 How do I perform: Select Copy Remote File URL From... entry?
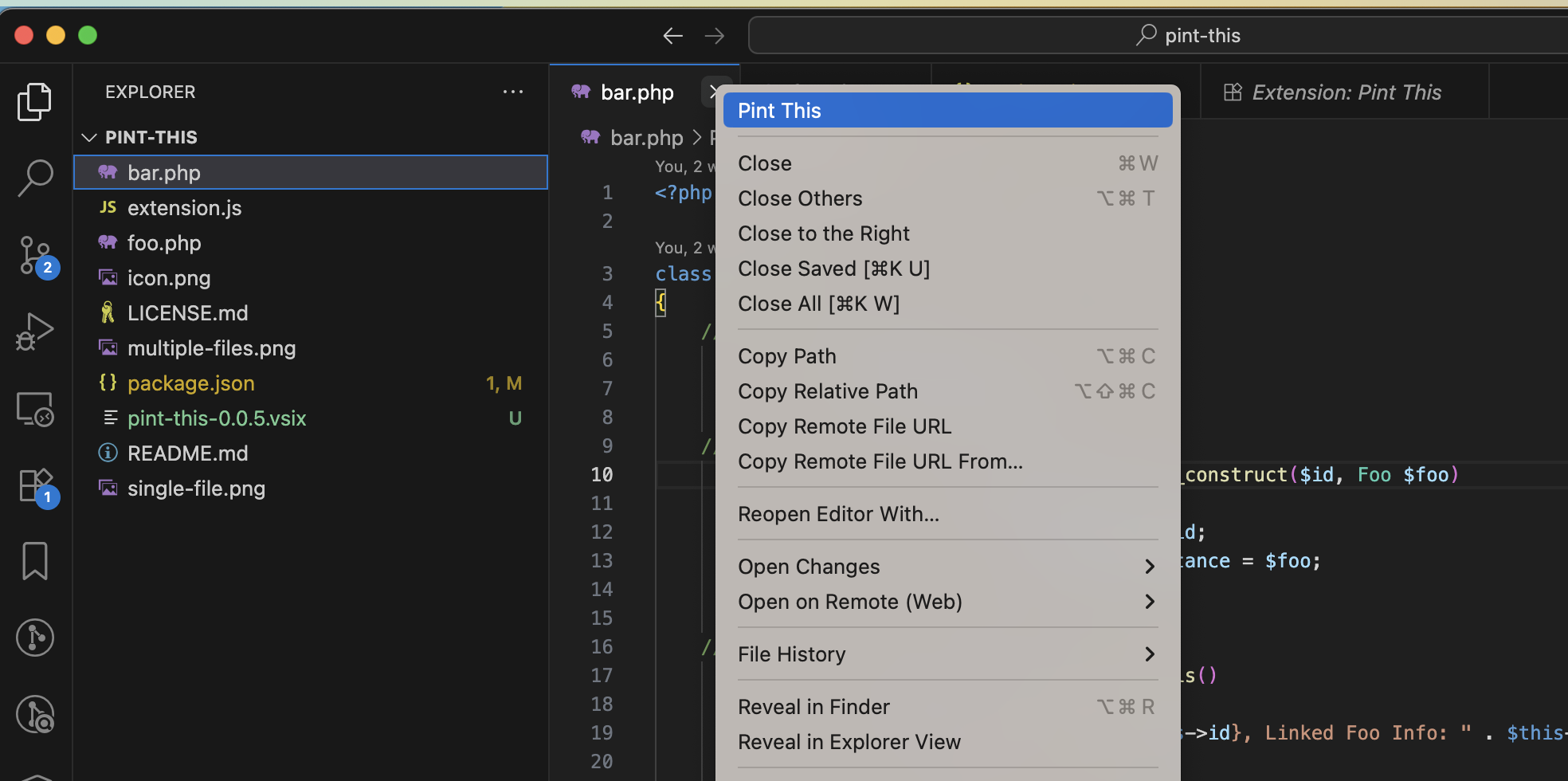(x=947, y=461)
